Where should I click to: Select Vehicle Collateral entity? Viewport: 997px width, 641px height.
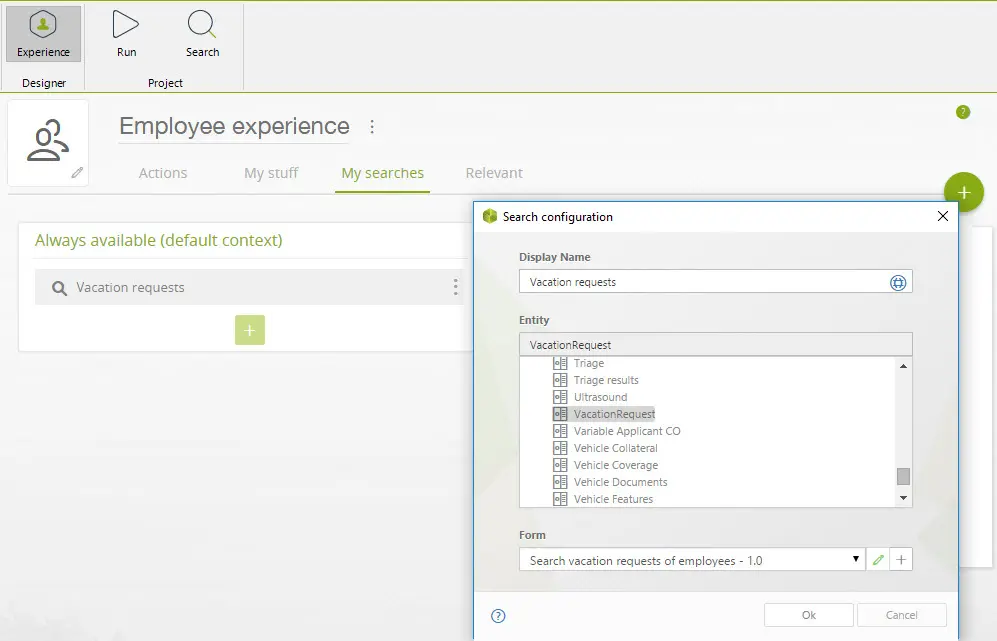[615, 448]
